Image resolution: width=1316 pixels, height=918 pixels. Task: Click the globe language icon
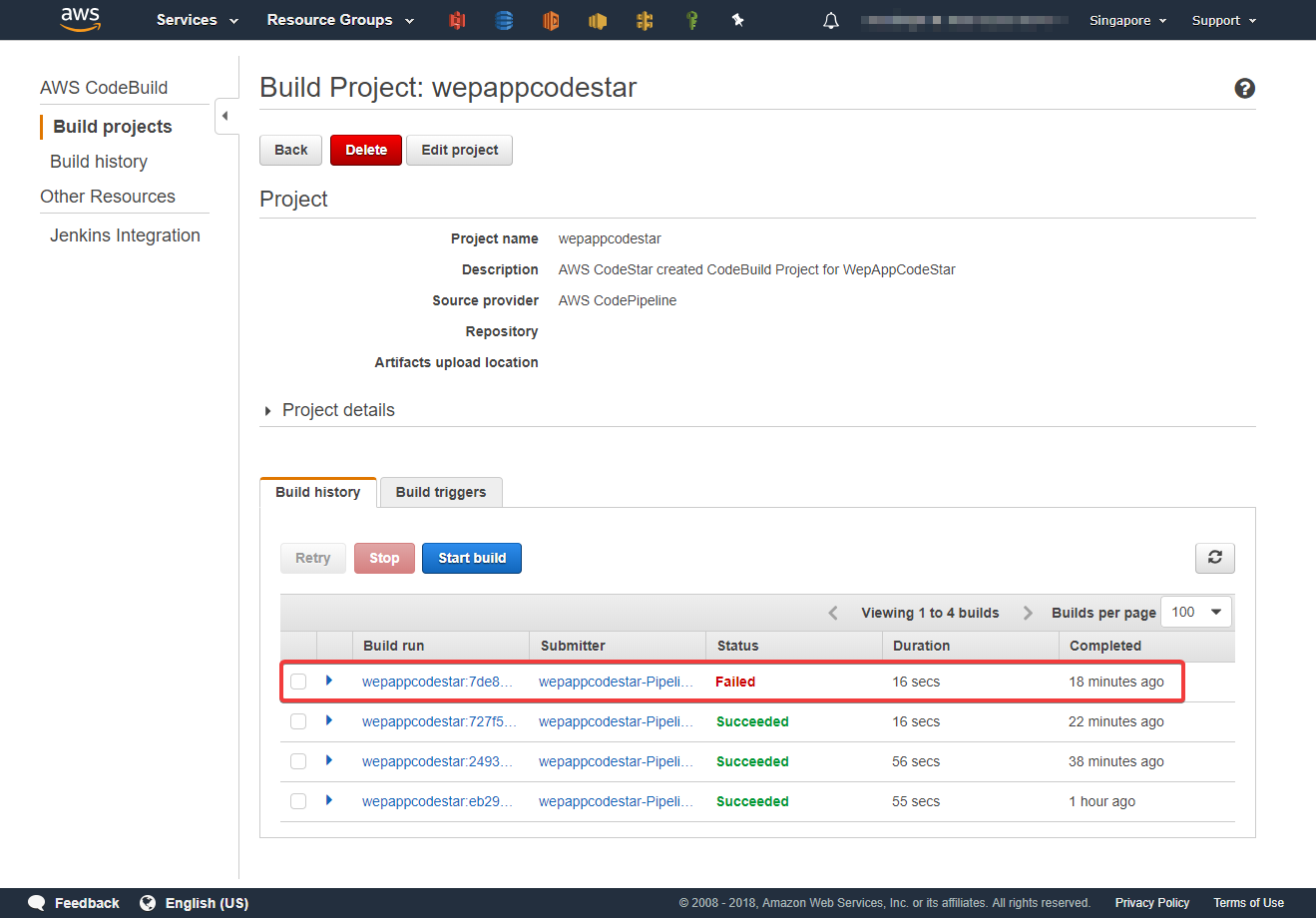point(148,903)
